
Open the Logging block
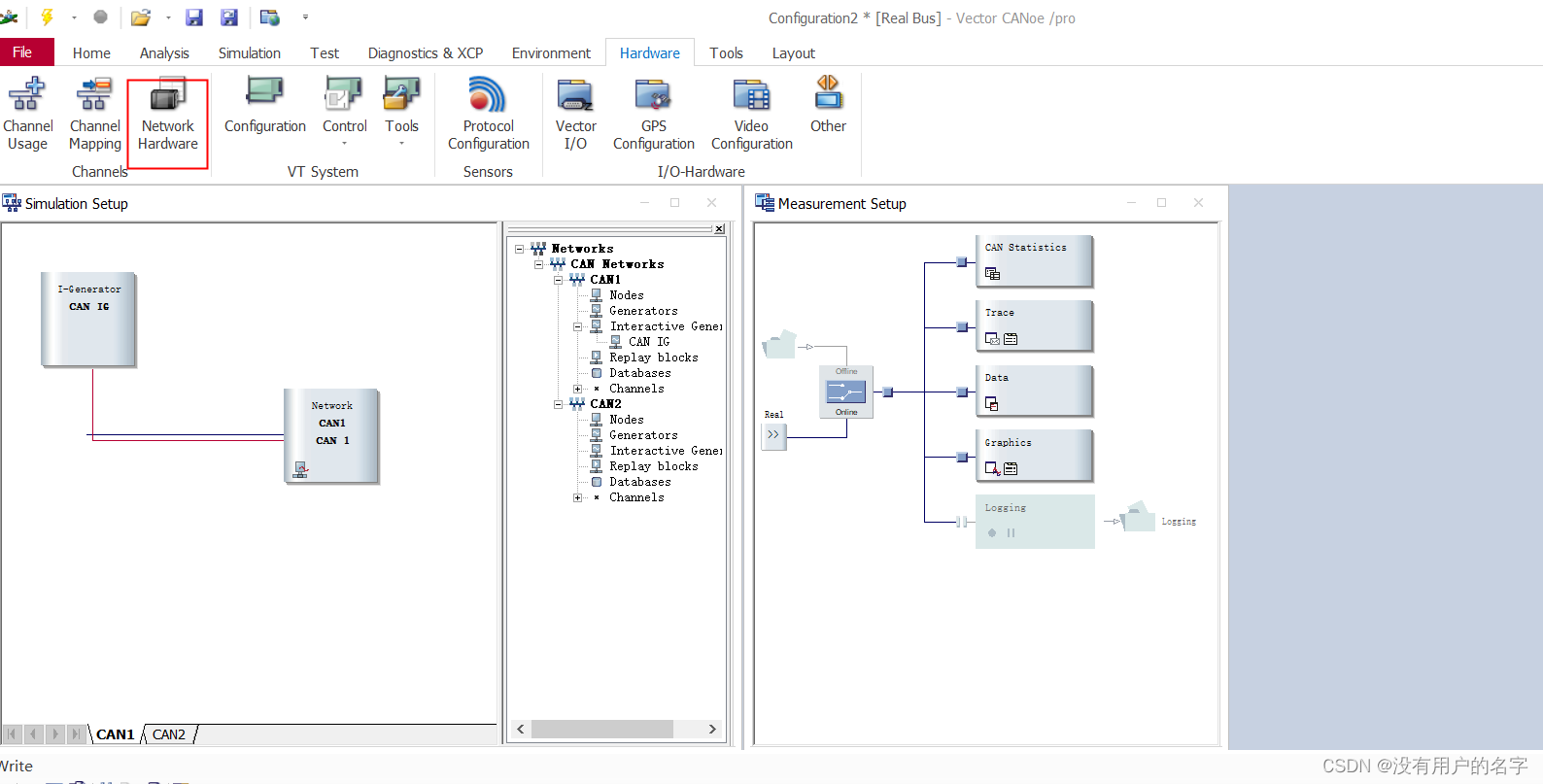1034,521
